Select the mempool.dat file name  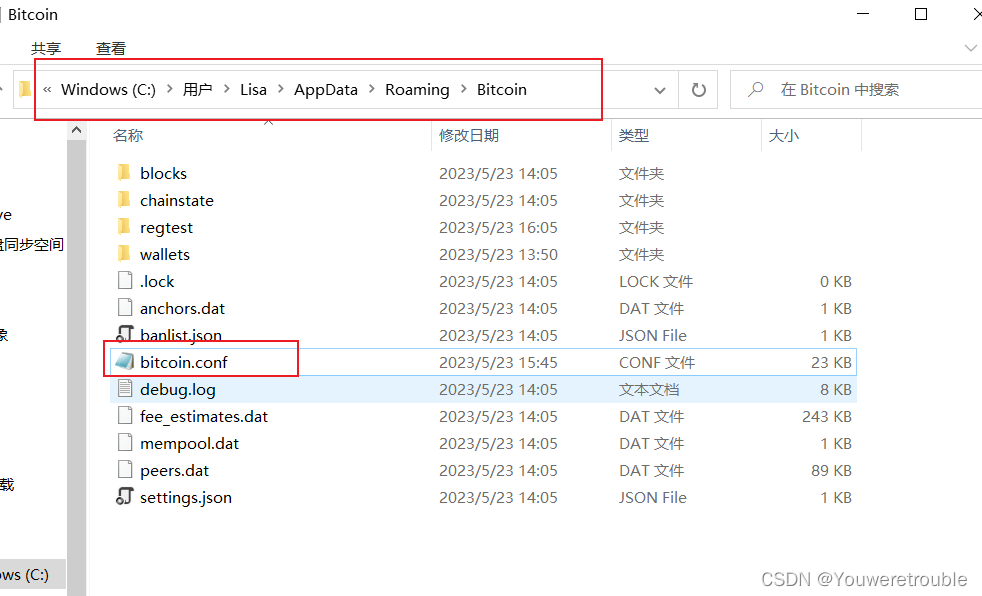[189, 443]
